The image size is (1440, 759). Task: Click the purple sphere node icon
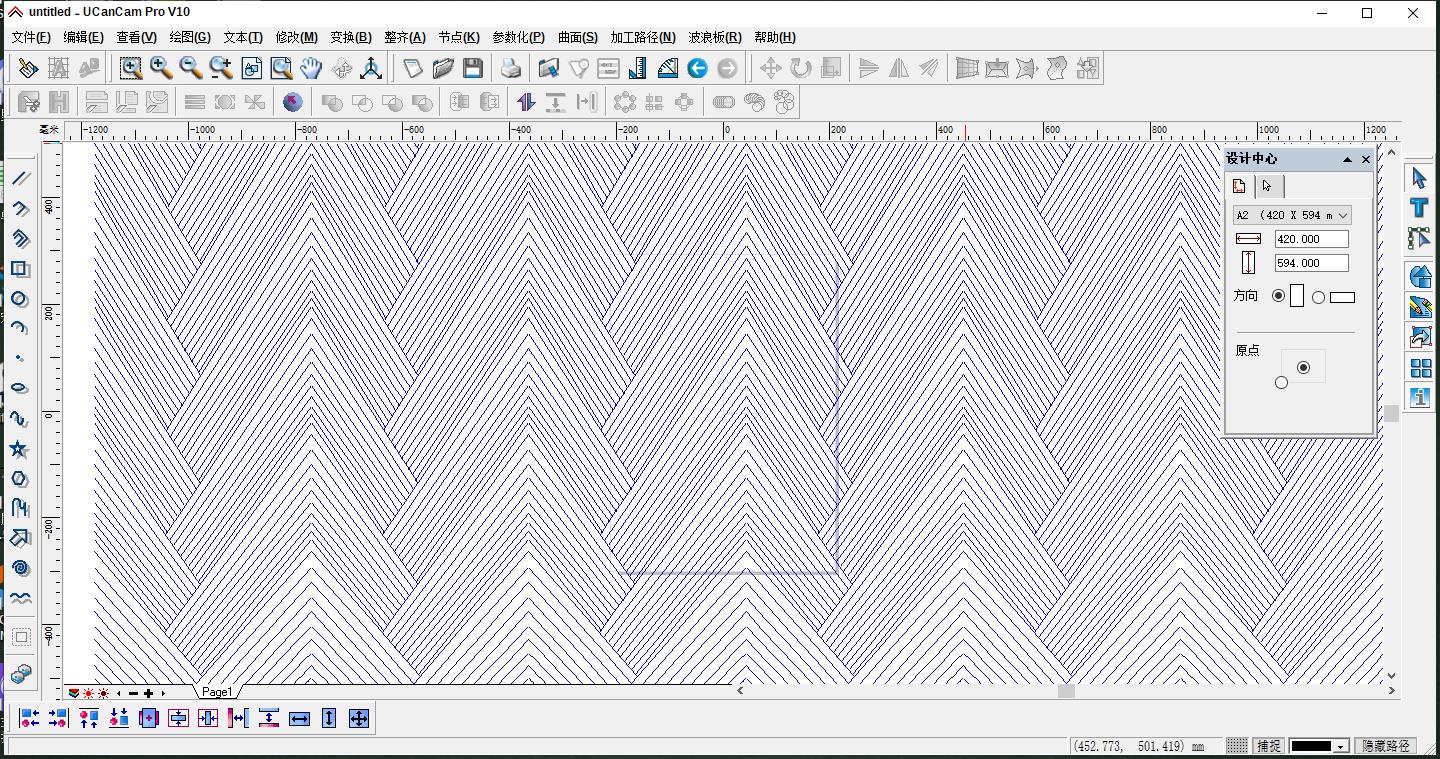[293, 102]
